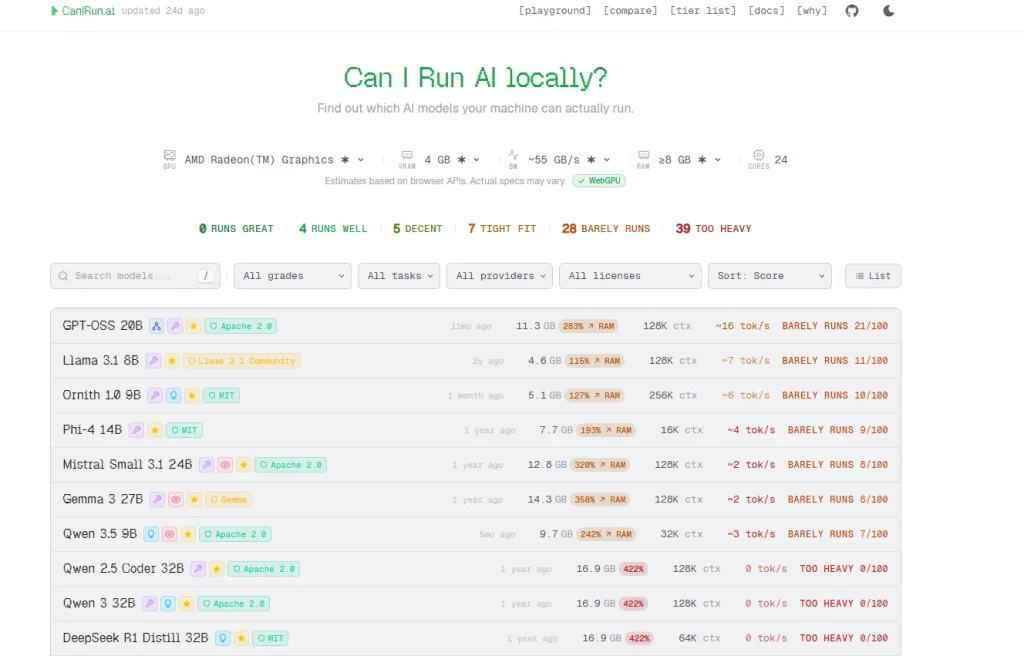
Task: Click the star icon on Qwen 3.5 9B
Action: point(188,534)
